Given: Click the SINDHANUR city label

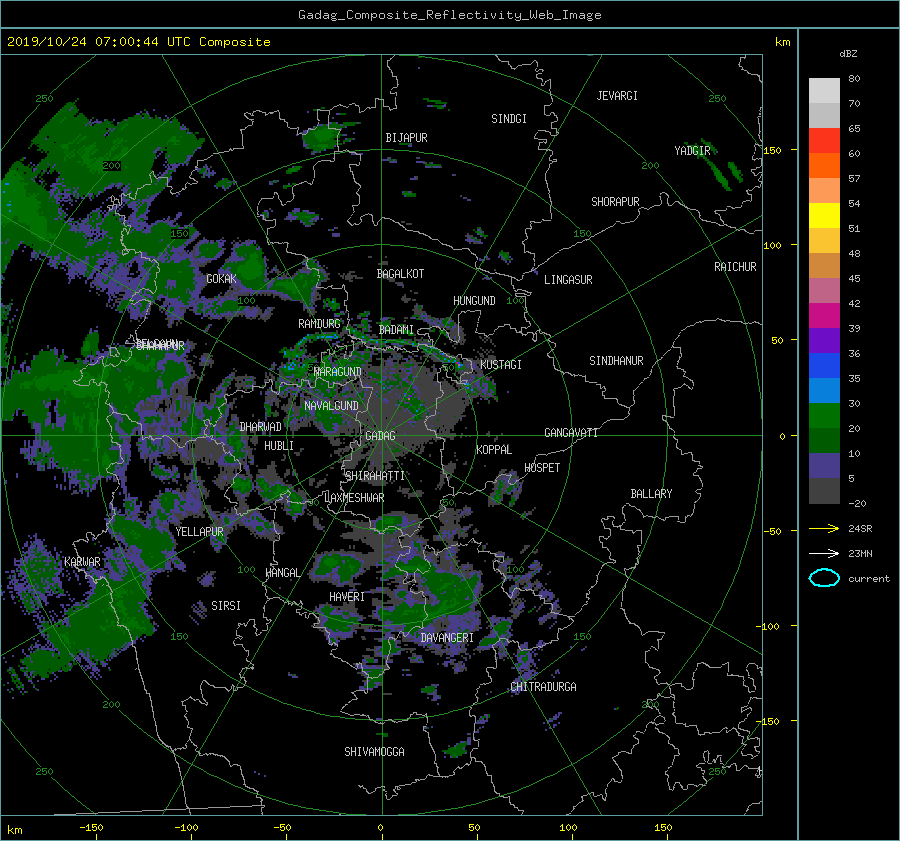Looking at the screenshot, I should [616, 361].
